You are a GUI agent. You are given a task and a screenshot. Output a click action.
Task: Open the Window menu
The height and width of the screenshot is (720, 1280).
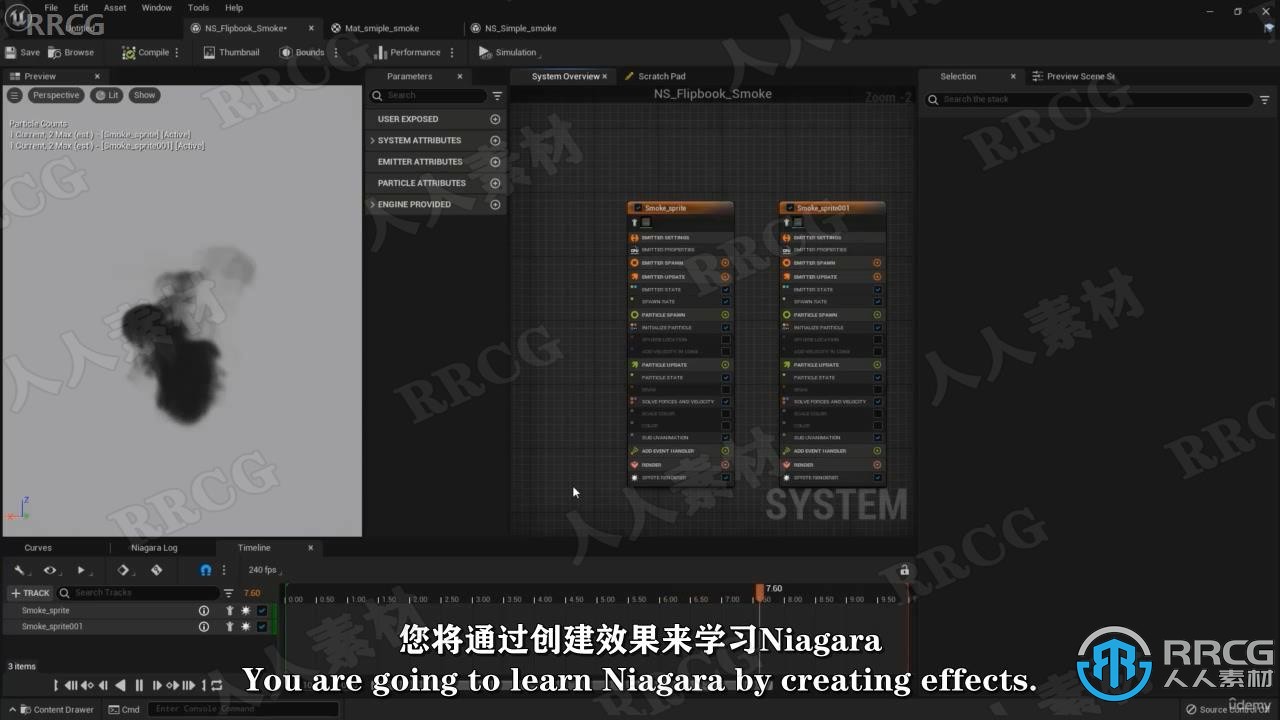156,8
